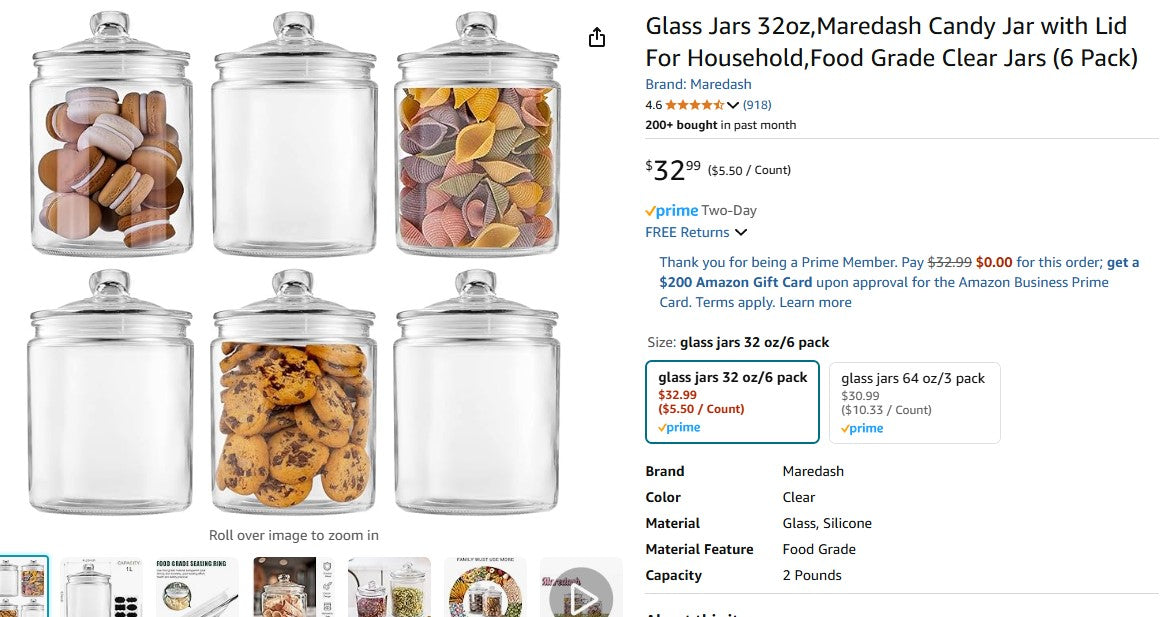Open the Family Must Use More thumbnail
The image size is (1161, 617).
point(485,588)
